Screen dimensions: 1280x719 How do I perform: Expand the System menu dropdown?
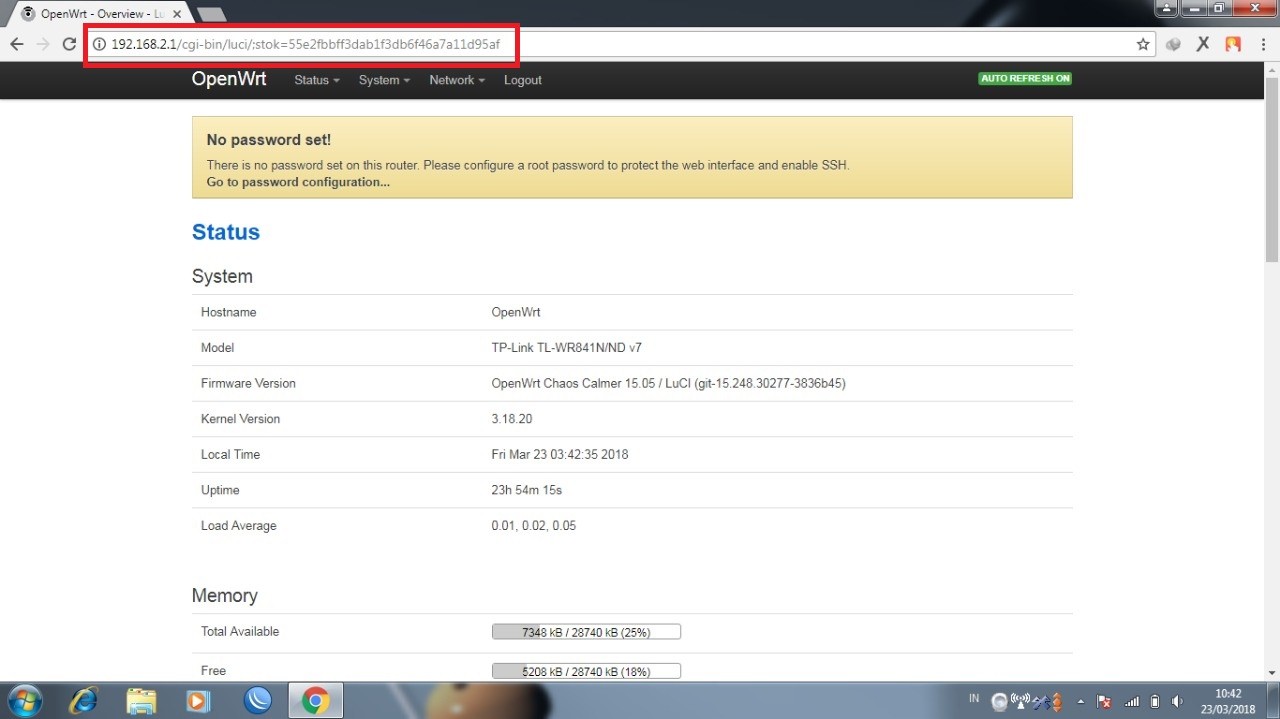click(384, 80)
